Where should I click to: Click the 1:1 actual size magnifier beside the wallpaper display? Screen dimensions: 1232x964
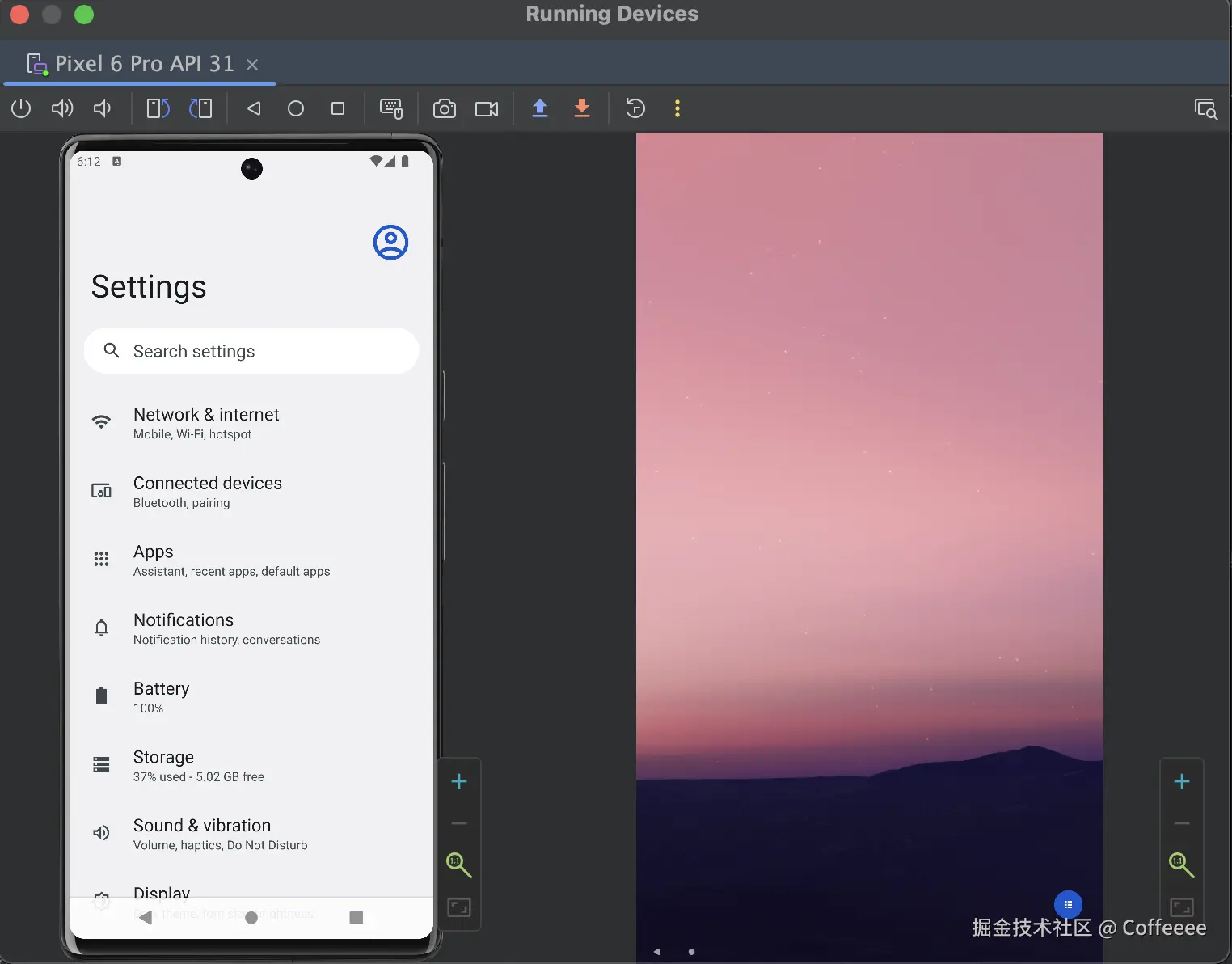pos(1182,865)
